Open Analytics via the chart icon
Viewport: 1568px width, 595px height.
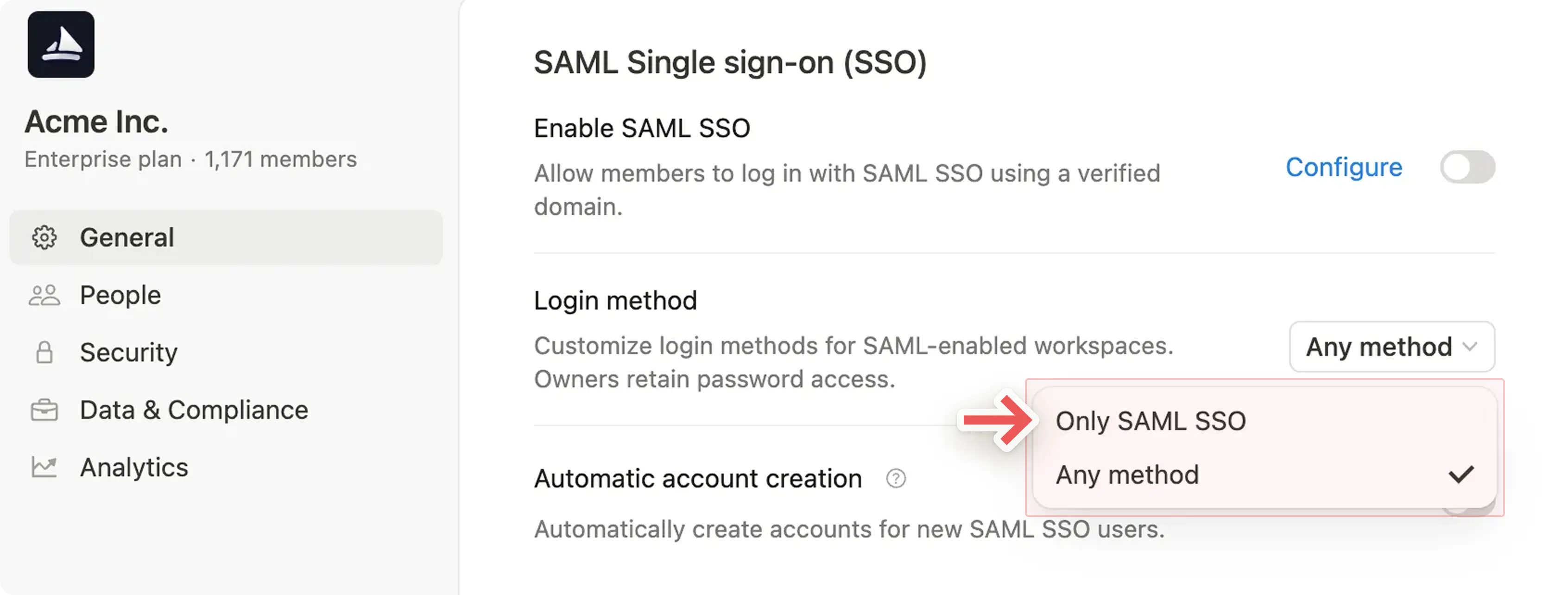44,467
